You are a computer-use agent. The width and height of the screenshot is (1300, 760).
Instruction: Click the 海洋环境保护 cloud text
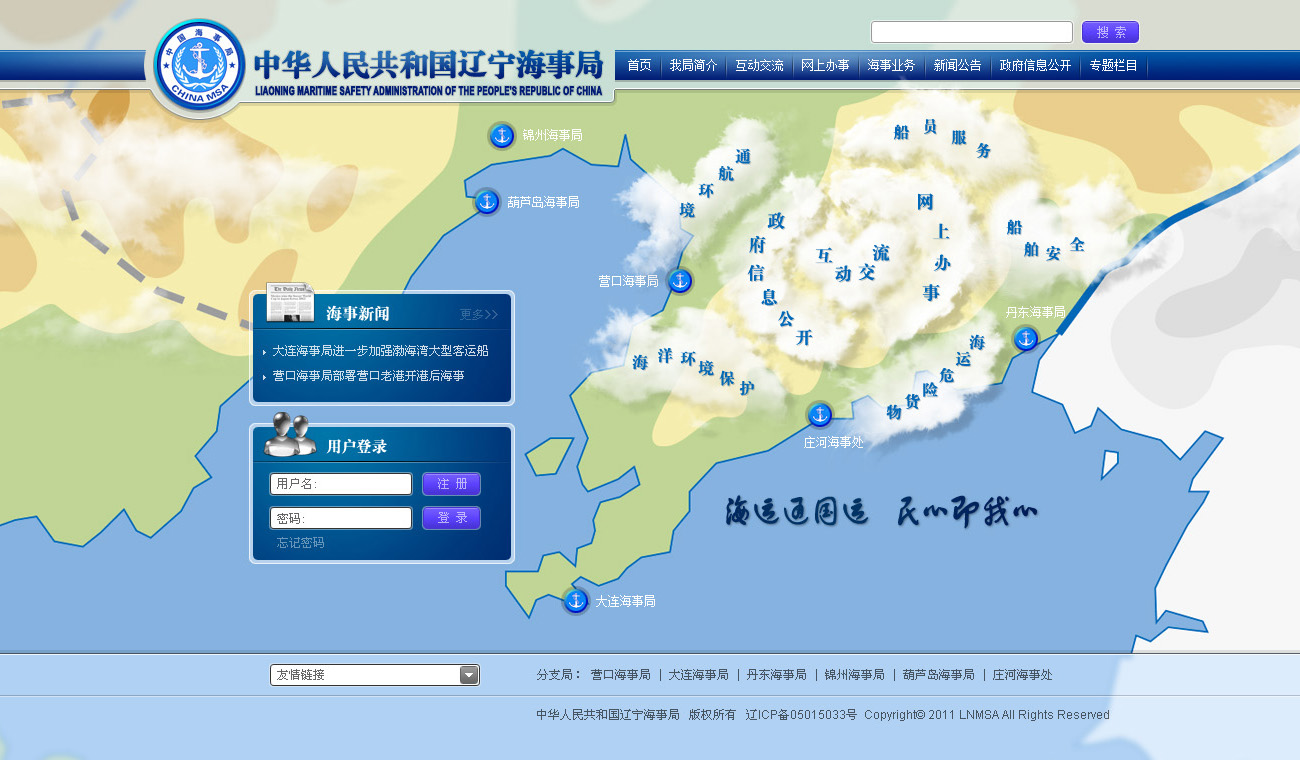tap(693, 373)
